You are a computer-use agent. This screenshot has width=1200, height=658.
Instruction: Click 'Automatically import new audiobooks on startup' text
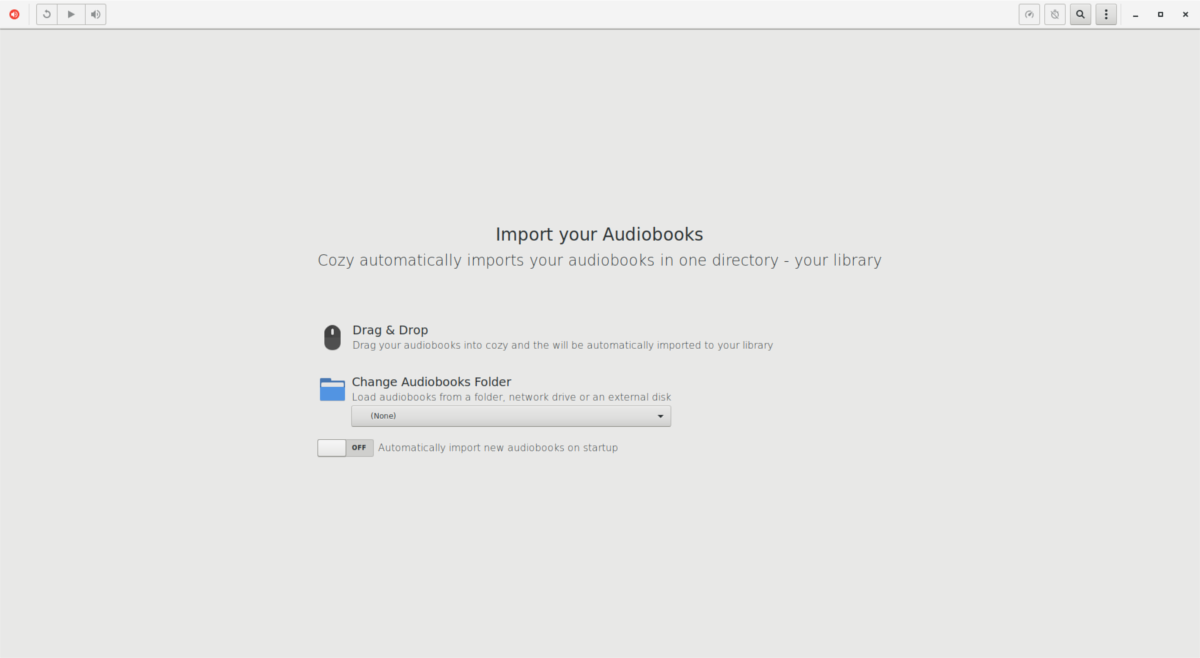498,448
